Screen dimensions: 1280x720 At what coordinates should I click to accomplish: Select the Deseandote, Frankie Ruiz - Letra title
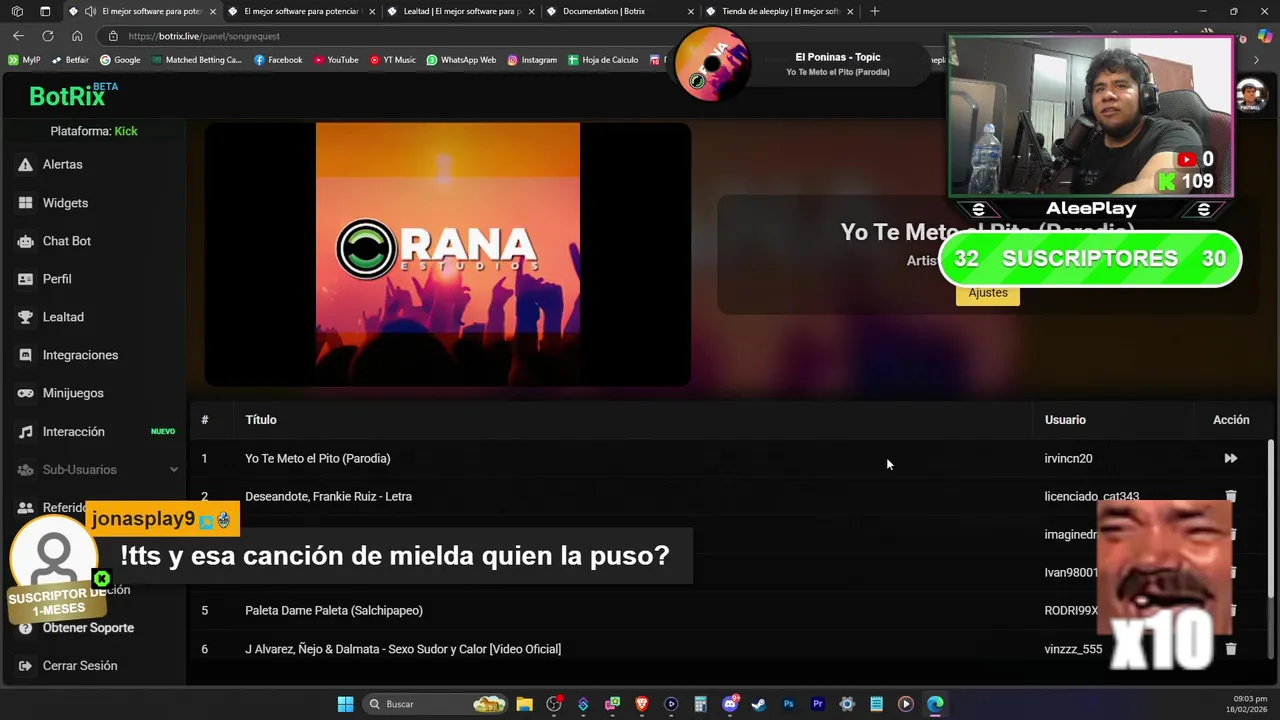(x=328, y=497)
